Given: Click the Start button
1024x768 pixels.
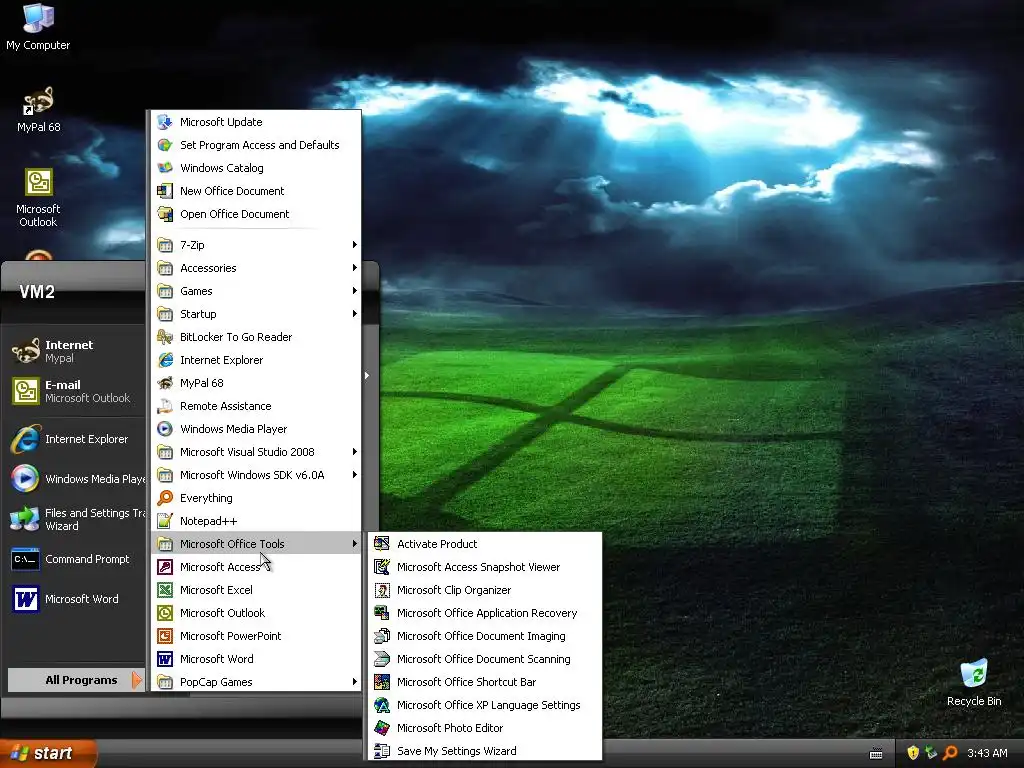Looking at the screenshot, I should pyautogui.click(x=48, y=754).
